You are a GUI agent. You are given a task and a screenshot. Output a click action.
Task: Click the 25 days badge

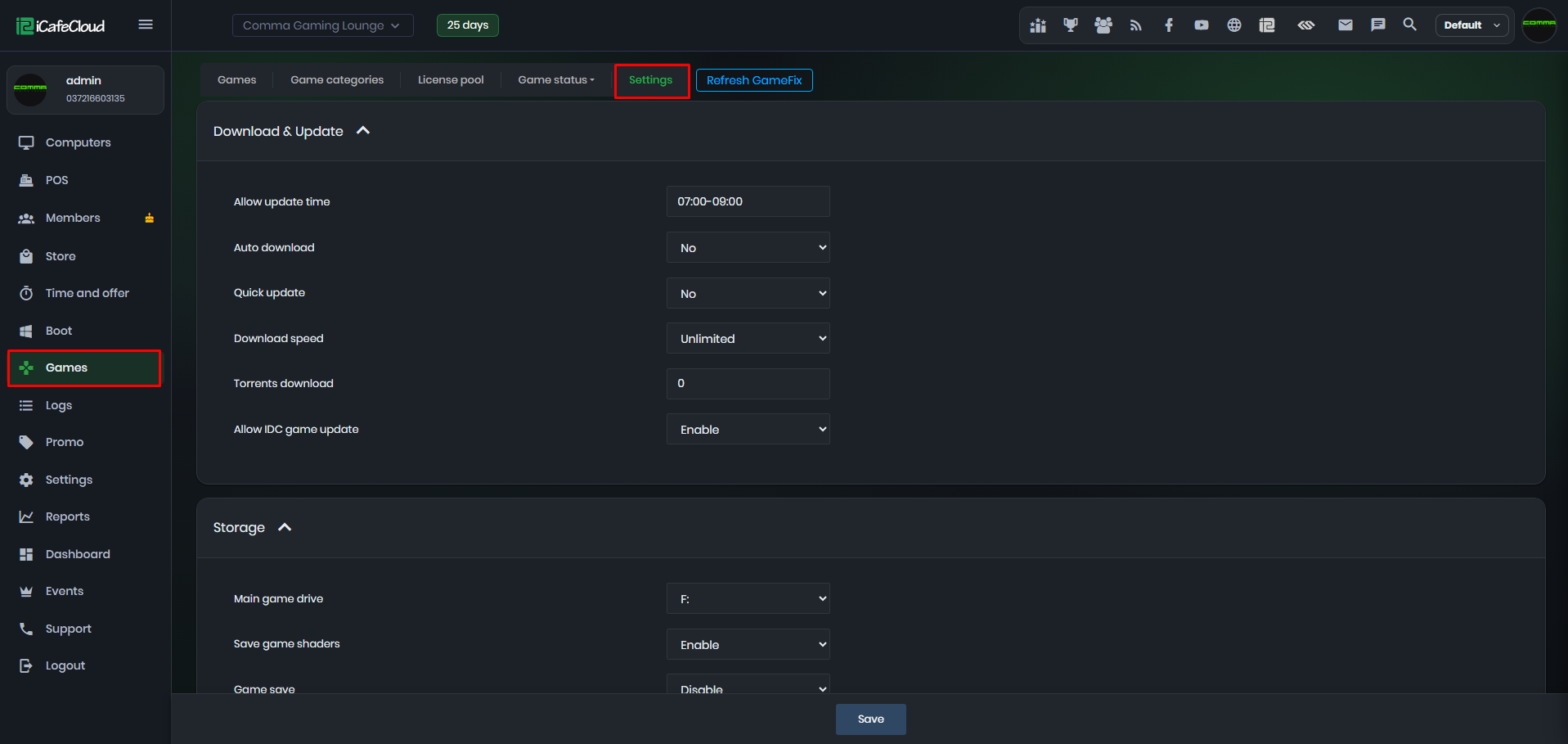[468, 25]
